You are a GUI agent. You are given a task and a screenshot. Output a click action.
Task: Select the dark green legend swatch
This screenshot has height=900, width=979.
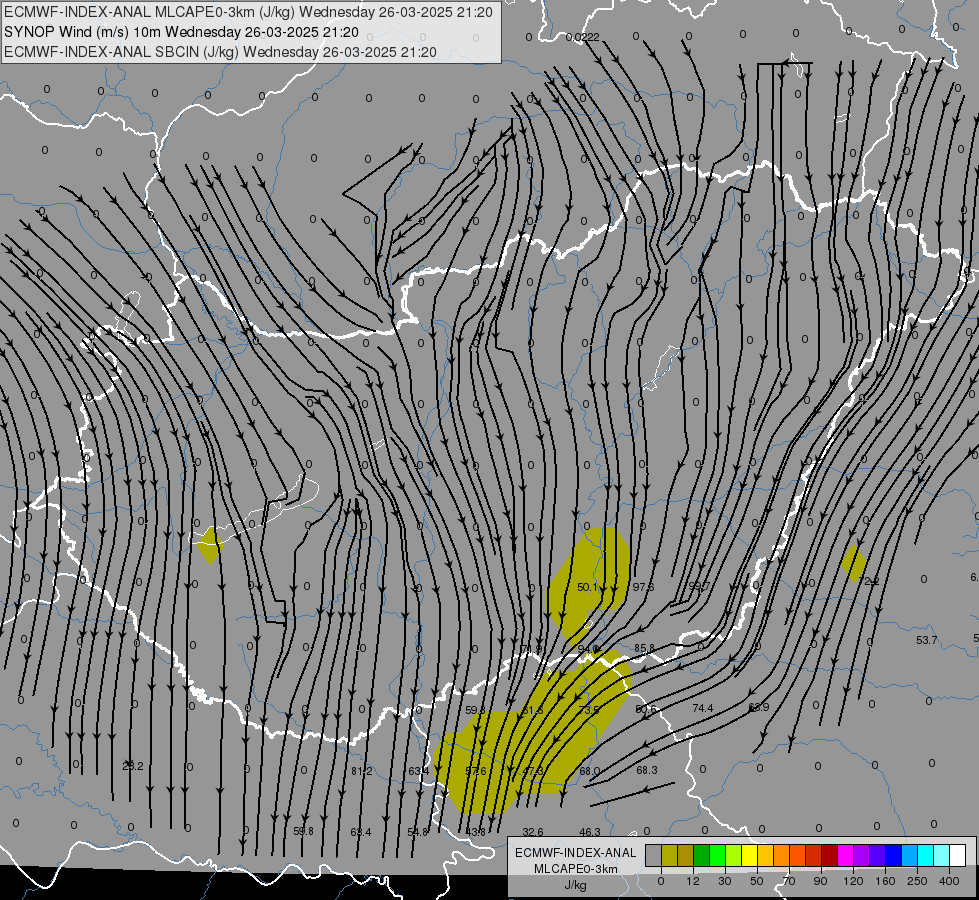click(x=702, y=856)
